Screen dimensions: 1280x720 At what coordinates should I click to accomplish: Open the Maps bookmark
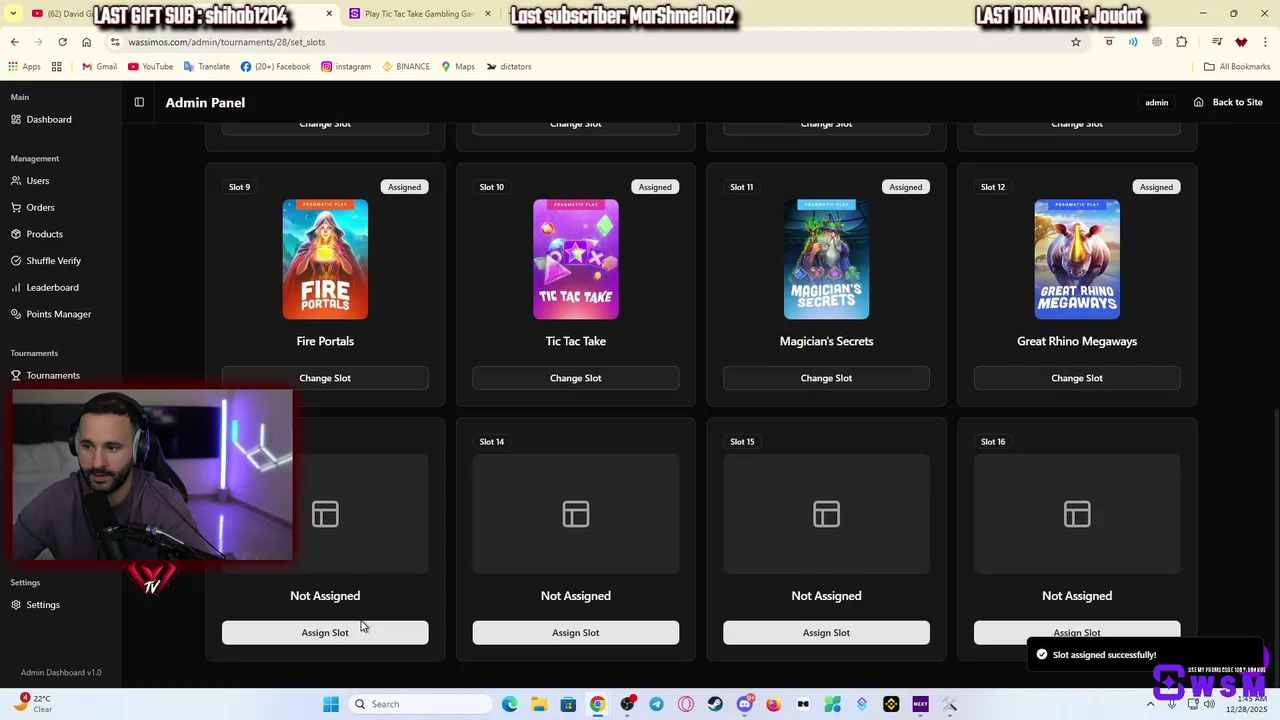tap(457, 67)
